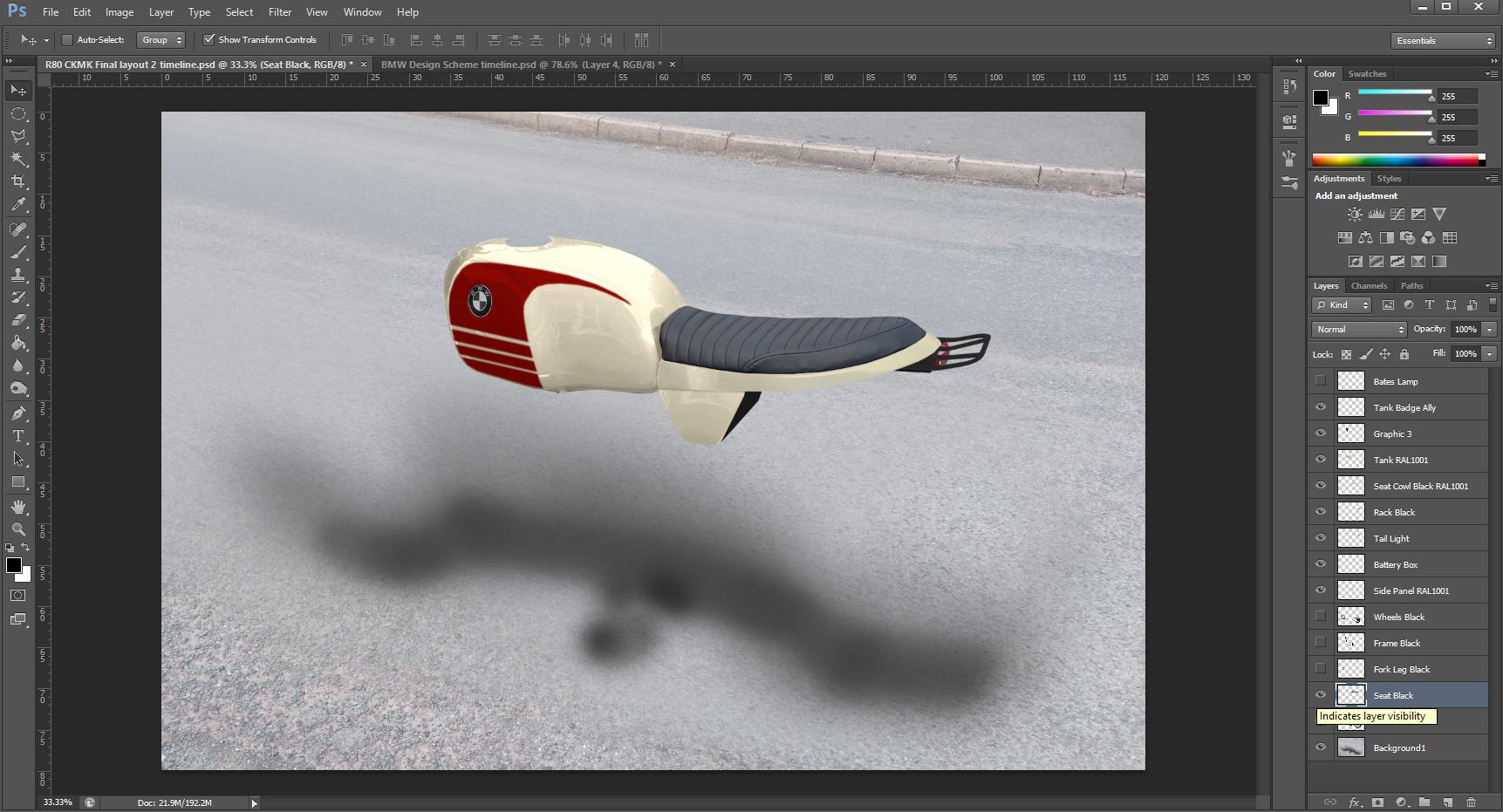Select the Pen tool
Screen dimensions: 1503x812
pos(18,413)
